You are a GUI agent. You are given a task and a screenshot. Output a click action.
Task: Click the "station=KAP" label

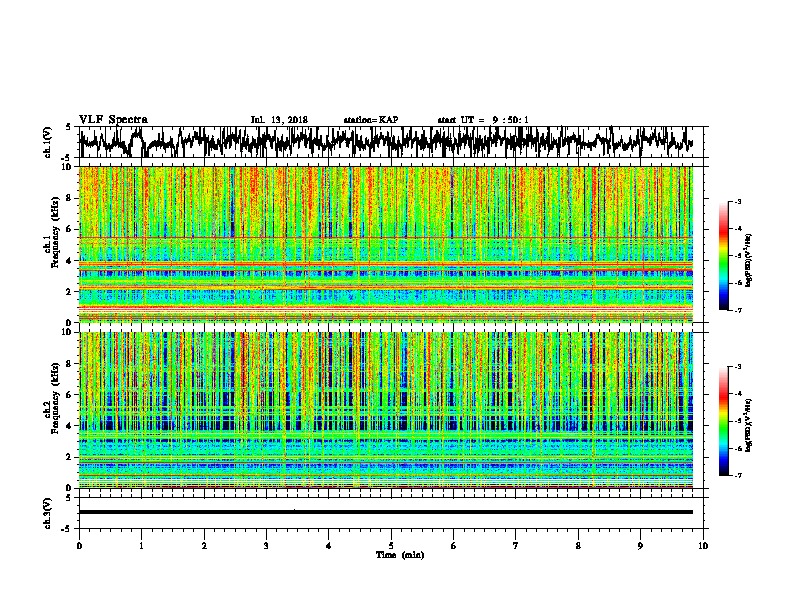tap(371, 120)
